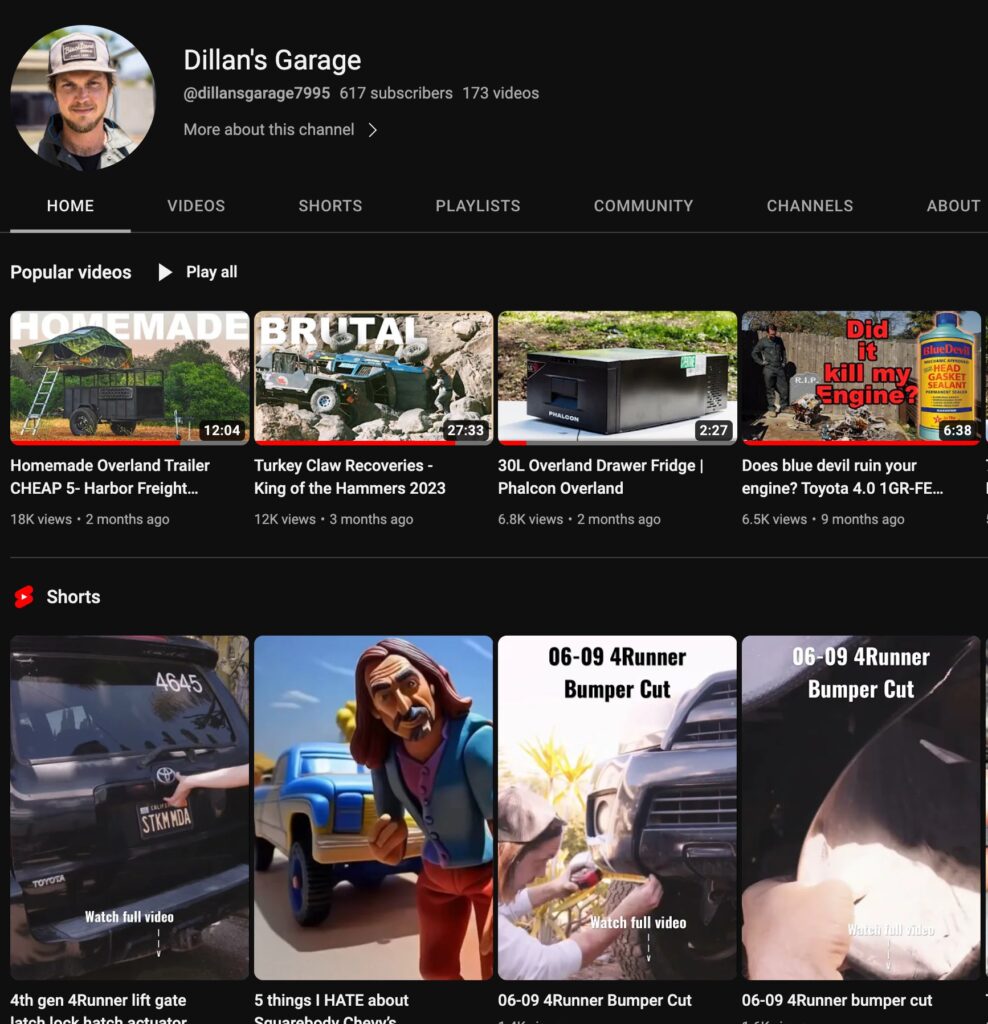Click the red progress bar under Homemade trailer video
The width and height of the screenshot is (988, 1024).
coord(95,443)
